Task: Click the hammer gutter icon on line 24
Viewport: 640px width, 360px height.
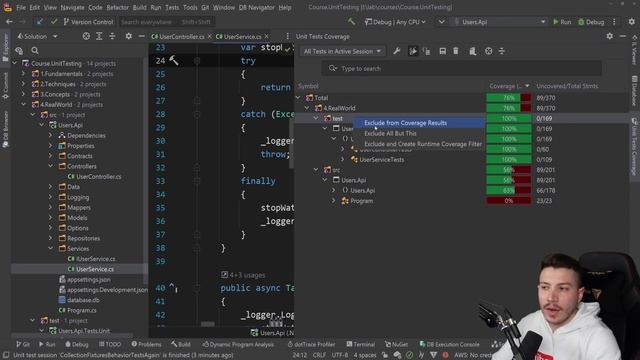Action: point(173,60)
